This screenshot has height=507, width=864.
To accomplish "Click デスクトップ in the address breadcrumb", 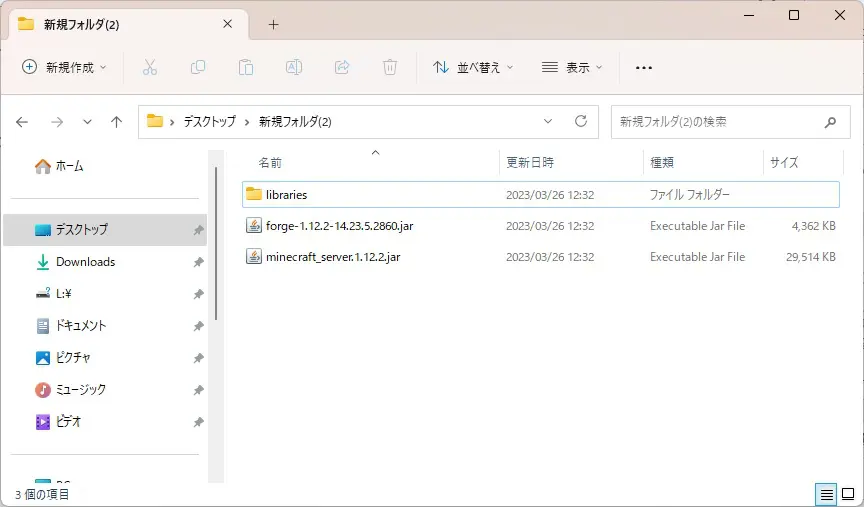I will (x=209, y=121).
